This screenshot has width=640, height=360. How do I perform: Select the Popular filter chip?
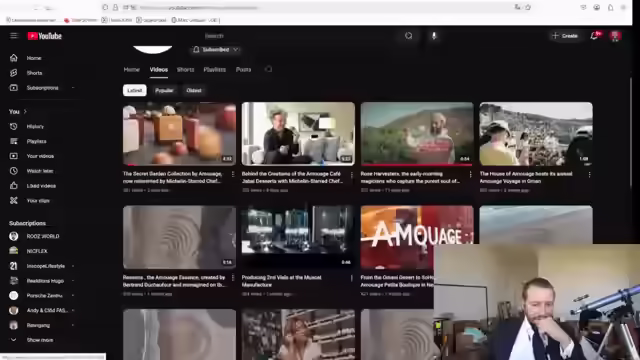(164, 90)
